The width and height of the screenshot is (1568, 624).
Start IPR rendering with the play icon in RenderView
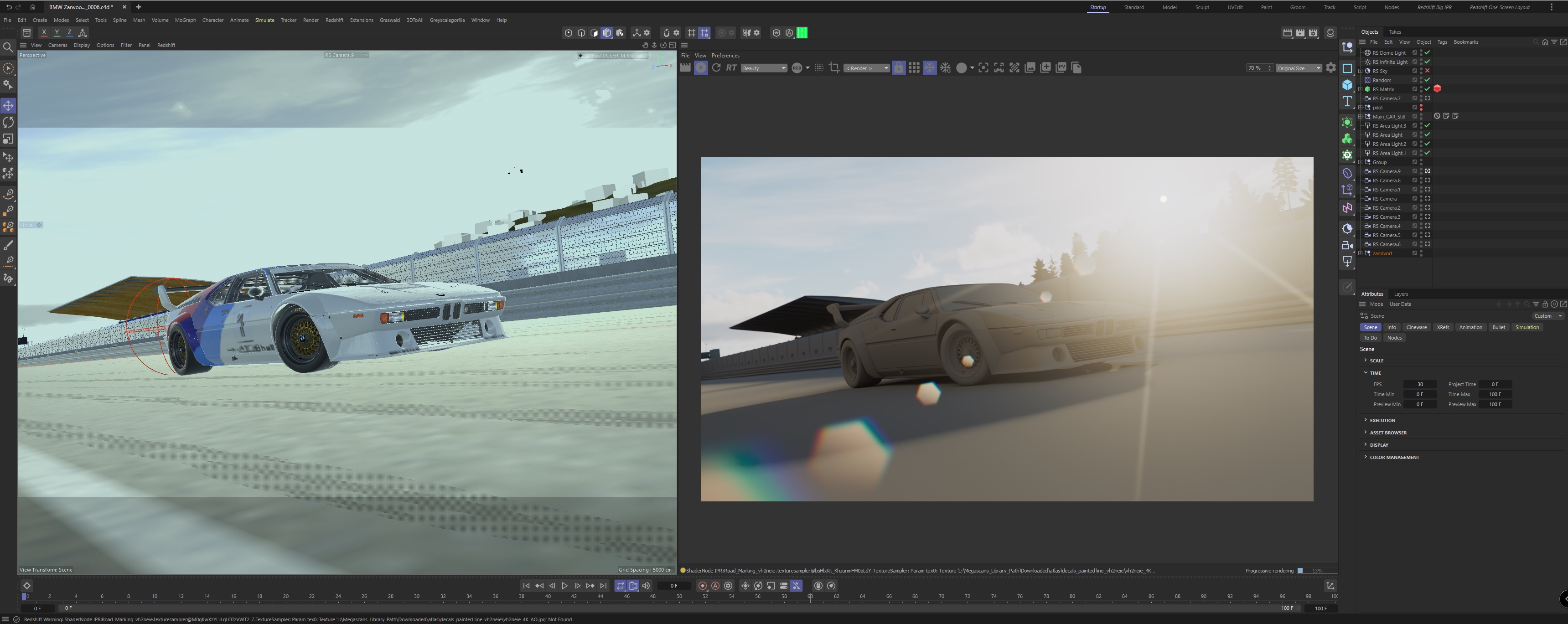[701, 67]
